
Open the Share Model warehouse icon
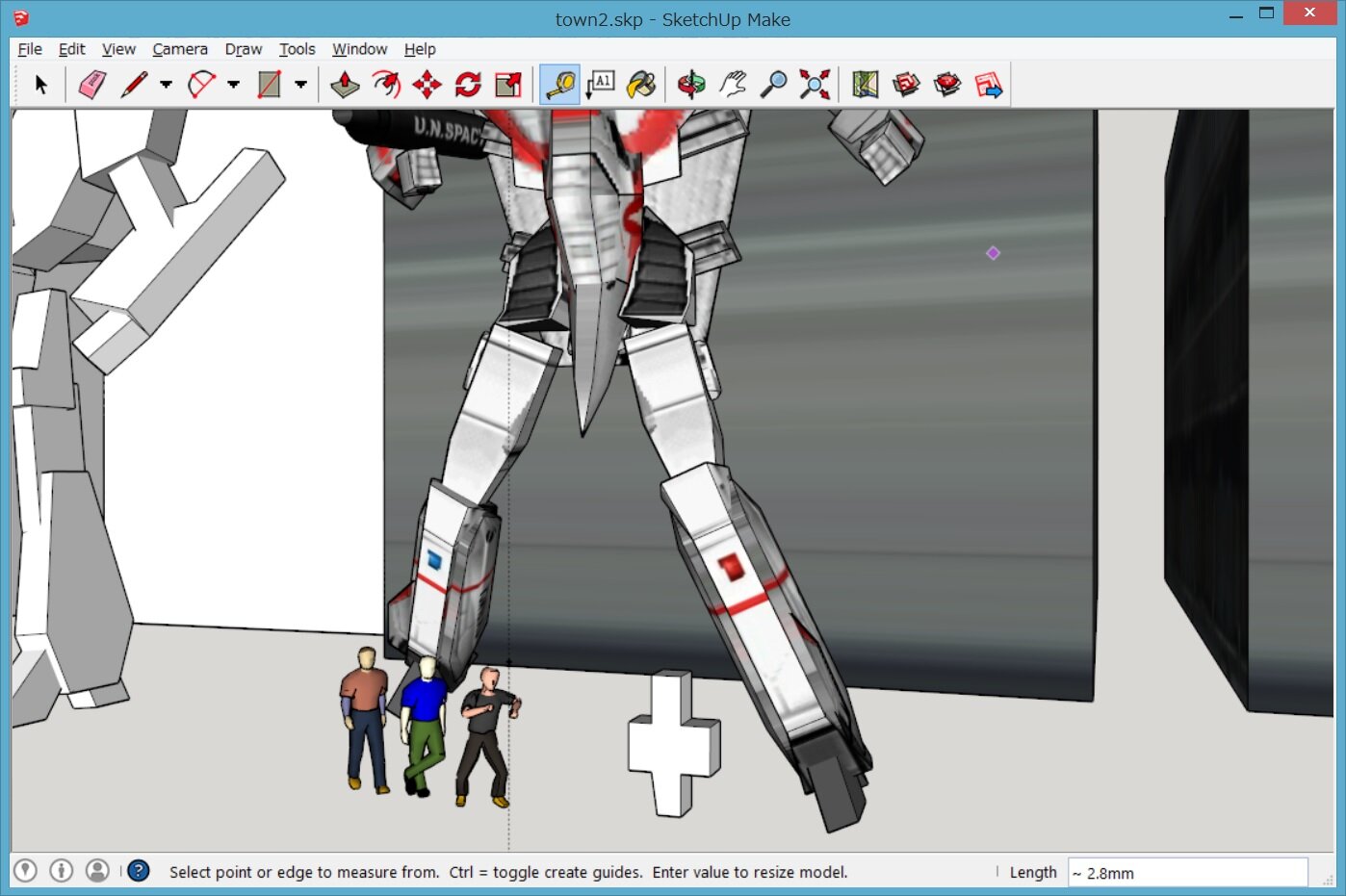point(947,85)
